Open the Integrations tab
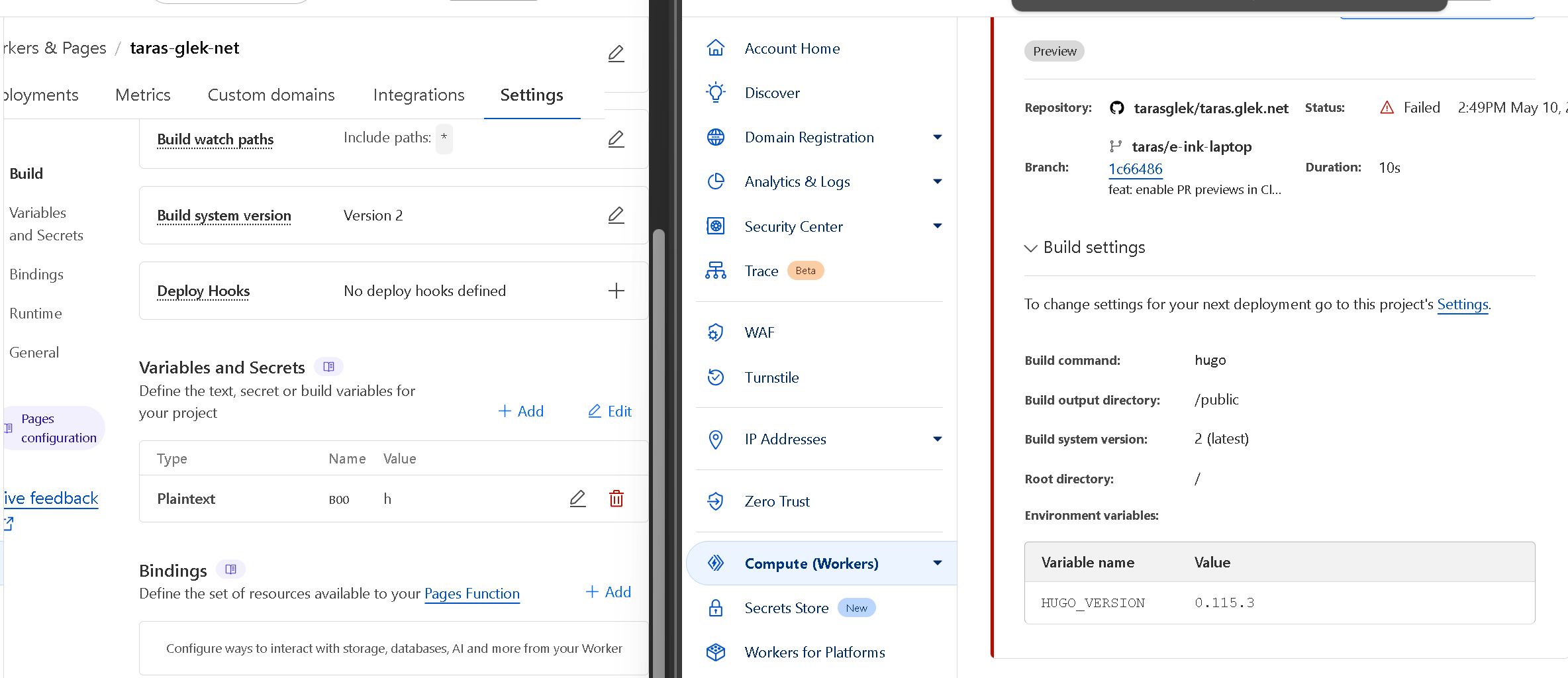 [419, 95]
